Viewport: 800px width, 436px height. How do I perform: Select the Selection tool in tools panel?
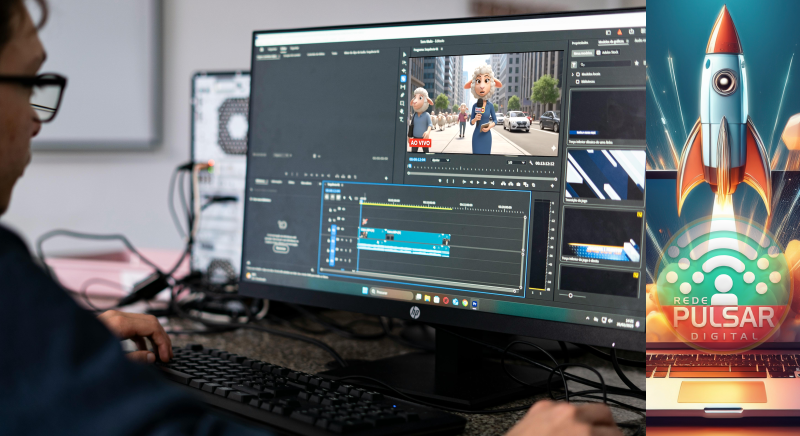(x=404, y=55)
